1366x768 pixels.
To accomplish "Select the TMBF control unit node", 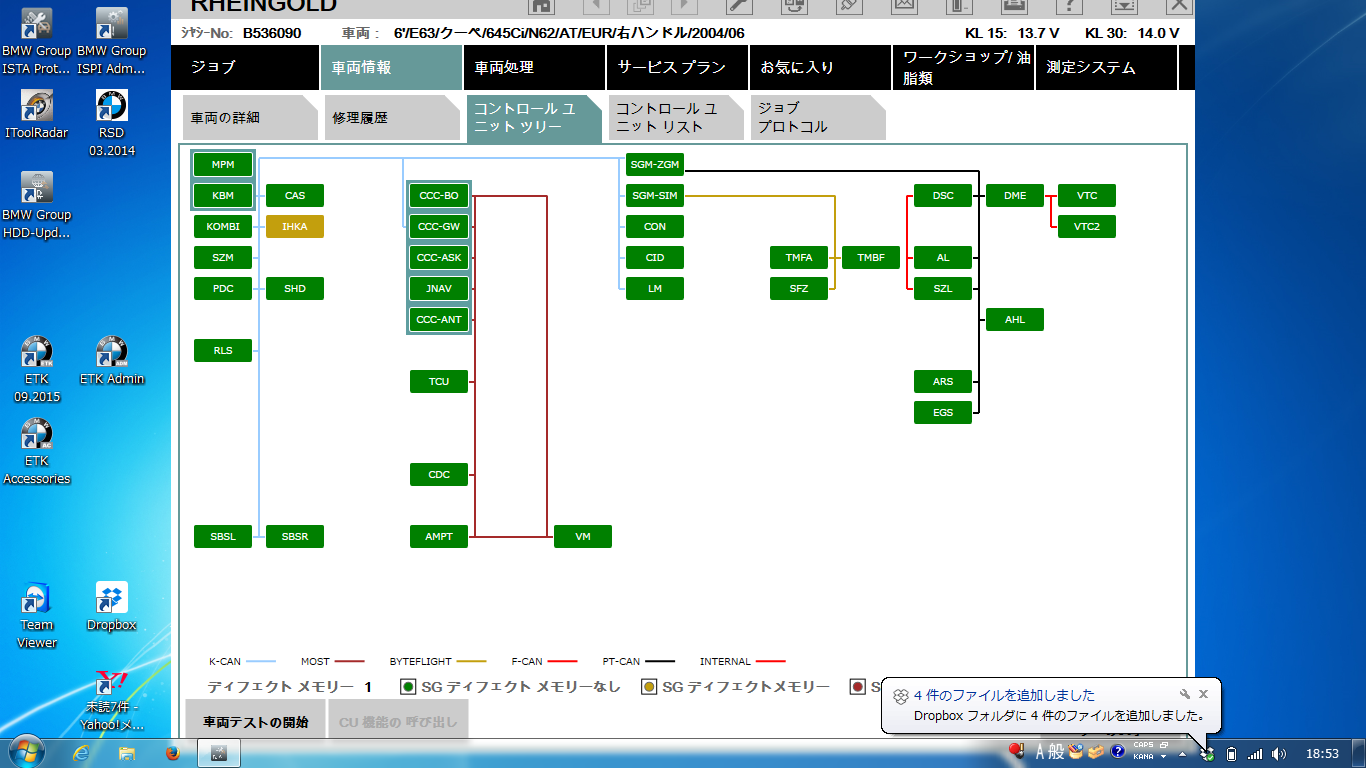I will tap(871, 258).
